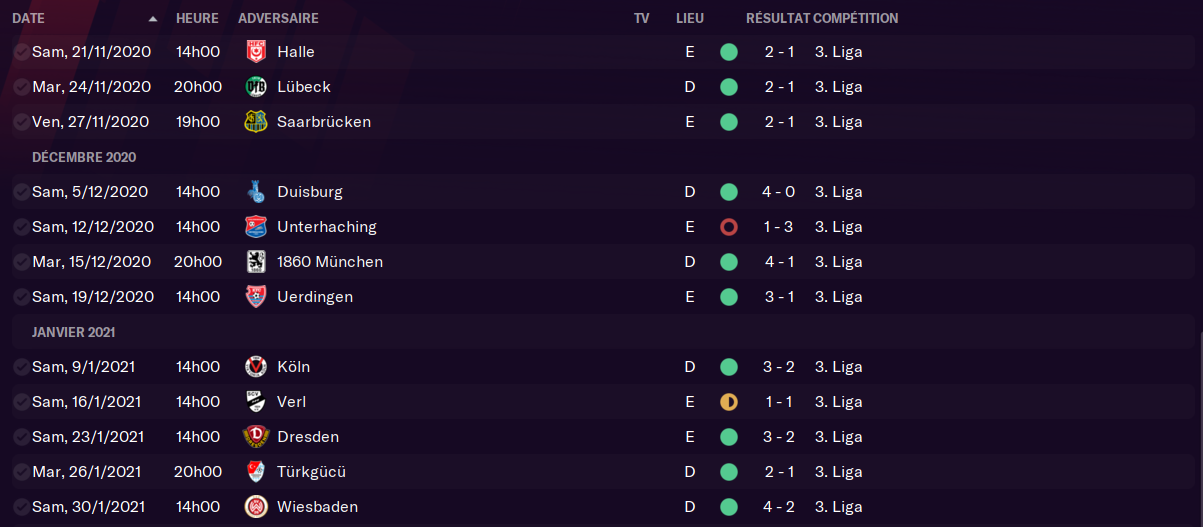The width and height of the screenshot is (1203, 527).
Task: Click the Dresden club badge icon
Action: pyautogui.click(x=256, y=437)
